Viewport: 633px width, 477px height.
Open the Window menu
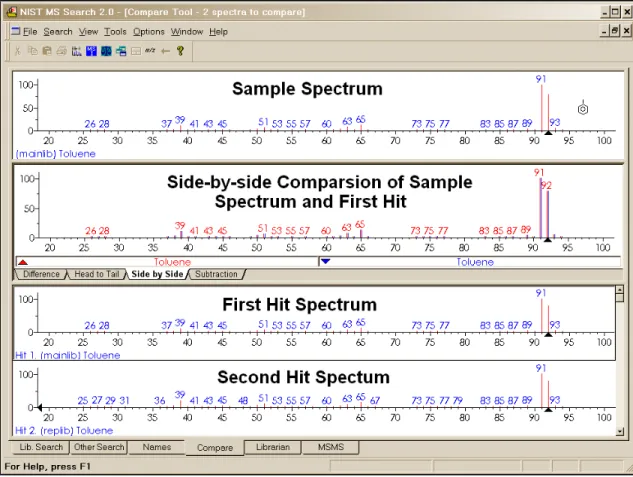coord(187,31)
